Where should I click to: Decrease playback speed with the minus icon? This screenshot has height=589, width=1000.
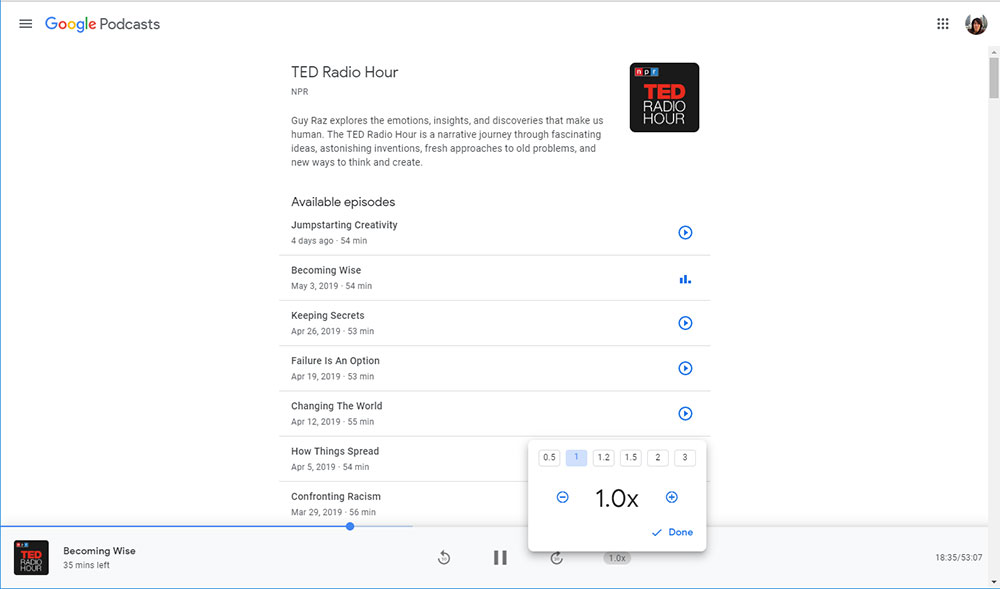tap(562, 497)
